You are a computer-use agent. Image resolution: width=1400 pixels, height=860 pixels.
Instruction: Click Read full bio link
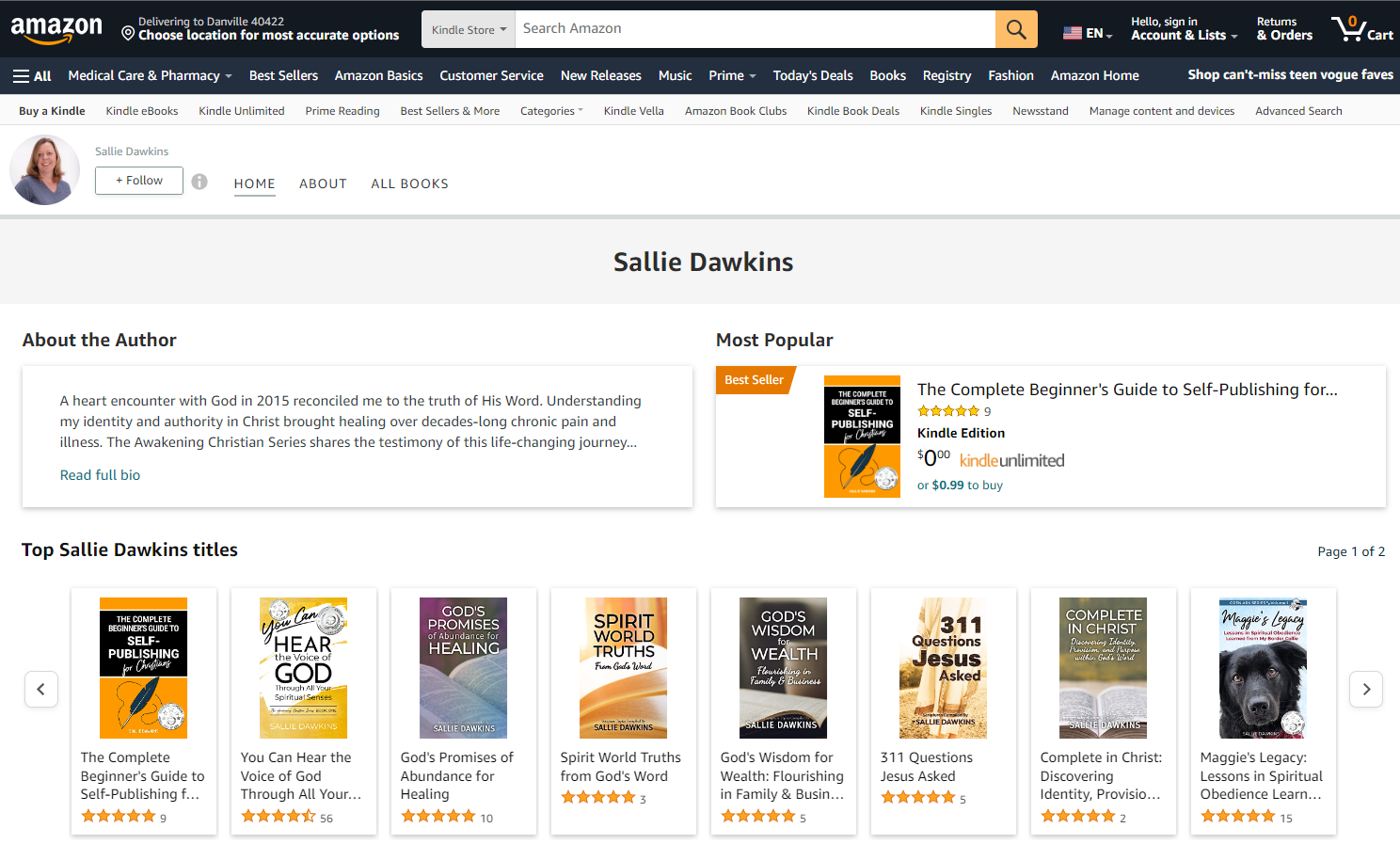[100, 475]
